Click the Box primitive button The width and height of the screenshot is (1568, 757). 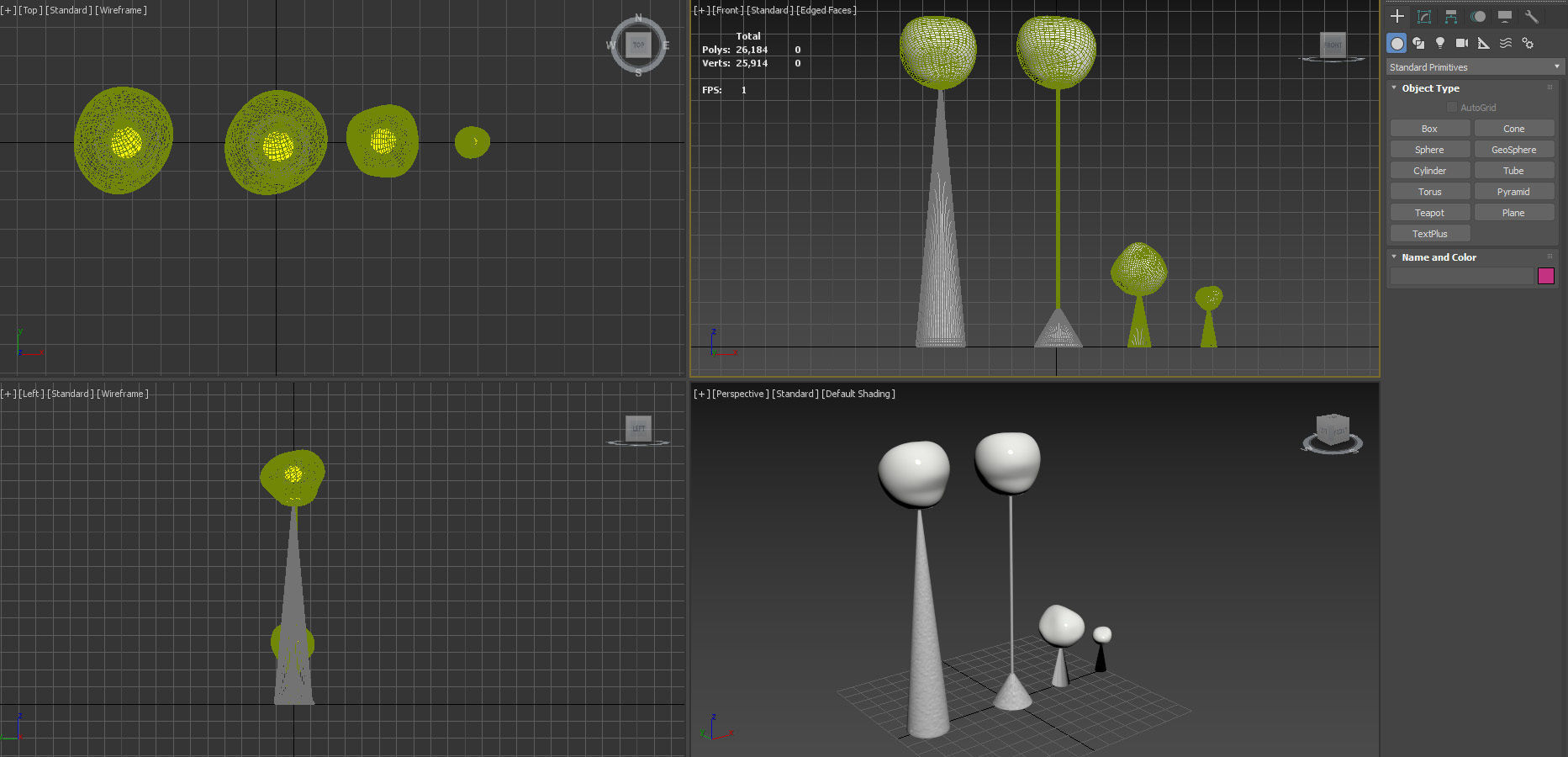1430,129
